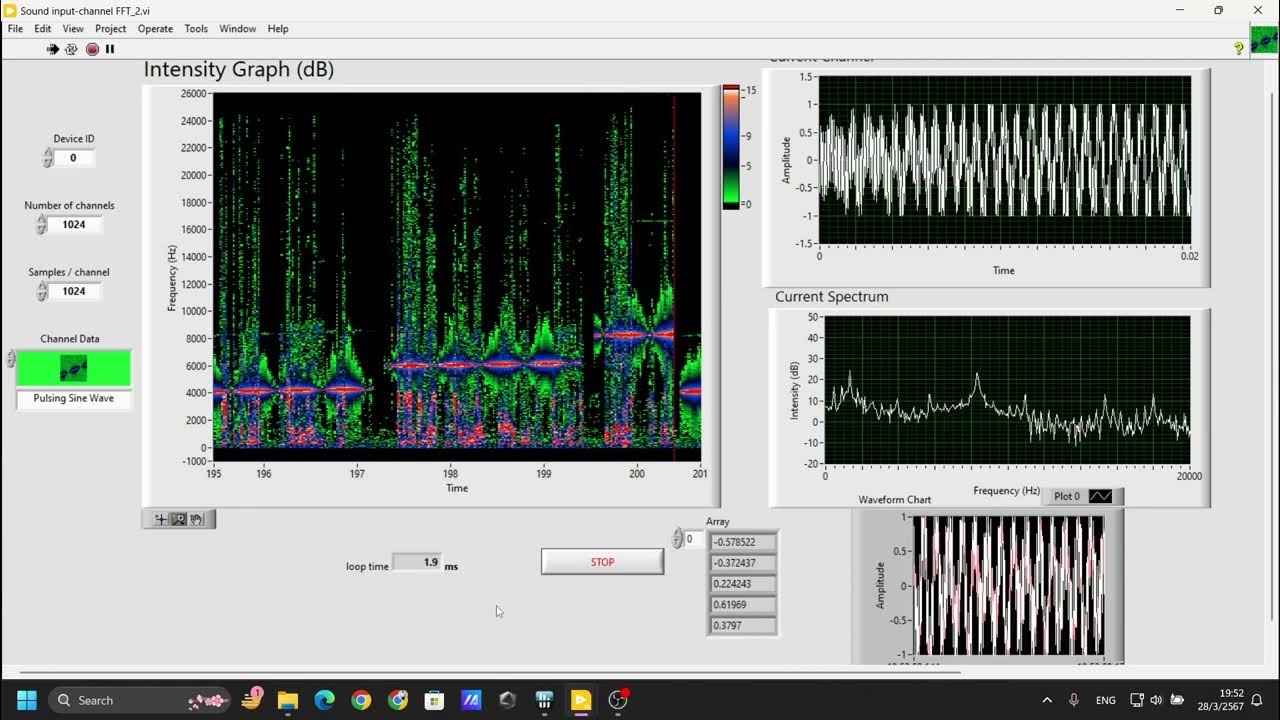Adjust Samples / channel stepper arrows

[42, 291]
